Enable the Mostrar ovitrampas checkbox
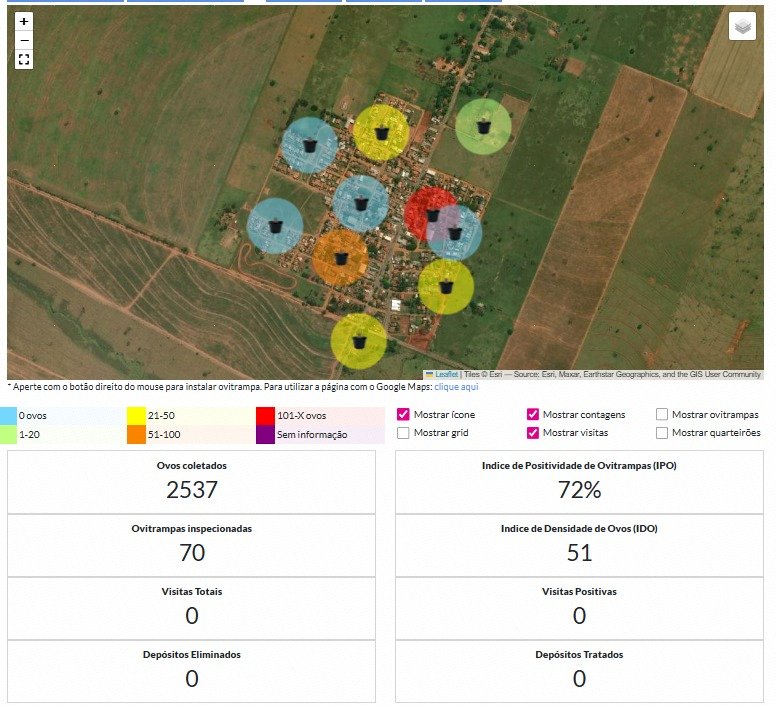776x706 pixels. click(662, 414)
